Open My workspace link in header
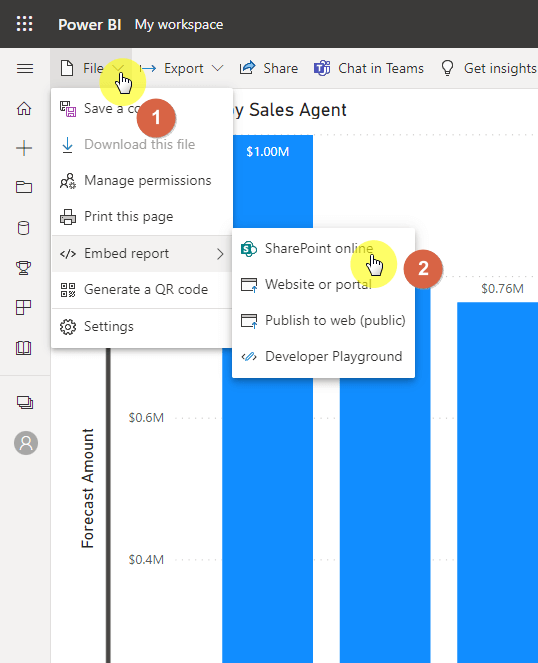This screenshot has width=538, height=663. tap(179, 25)
